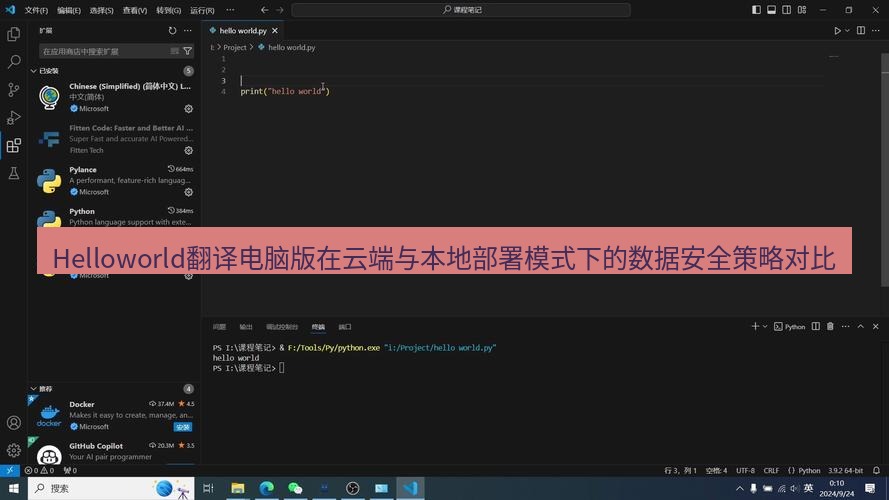This screenshot has width=889, height=500.
Task: Open settings gear for Fitten Code
Action: click(x=189, y=150)
